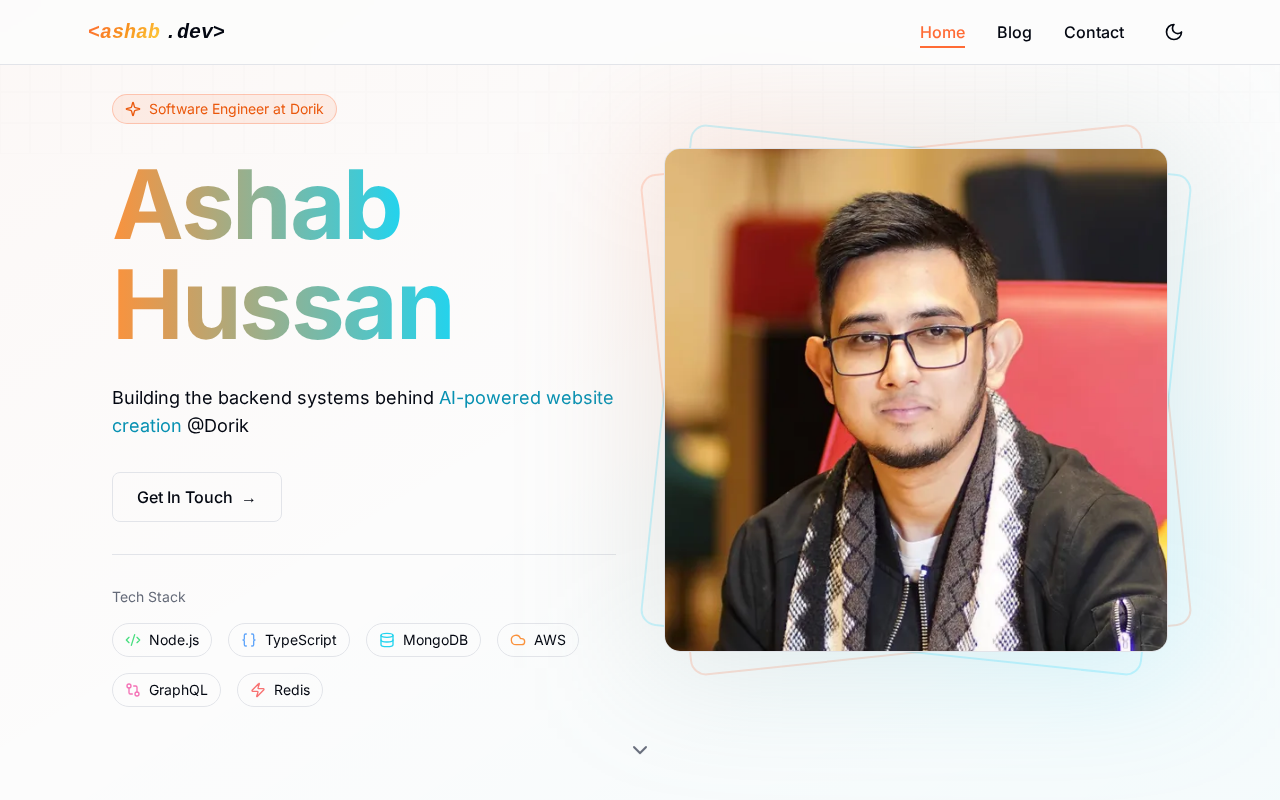Select the TypeScript tech chip

289,640
